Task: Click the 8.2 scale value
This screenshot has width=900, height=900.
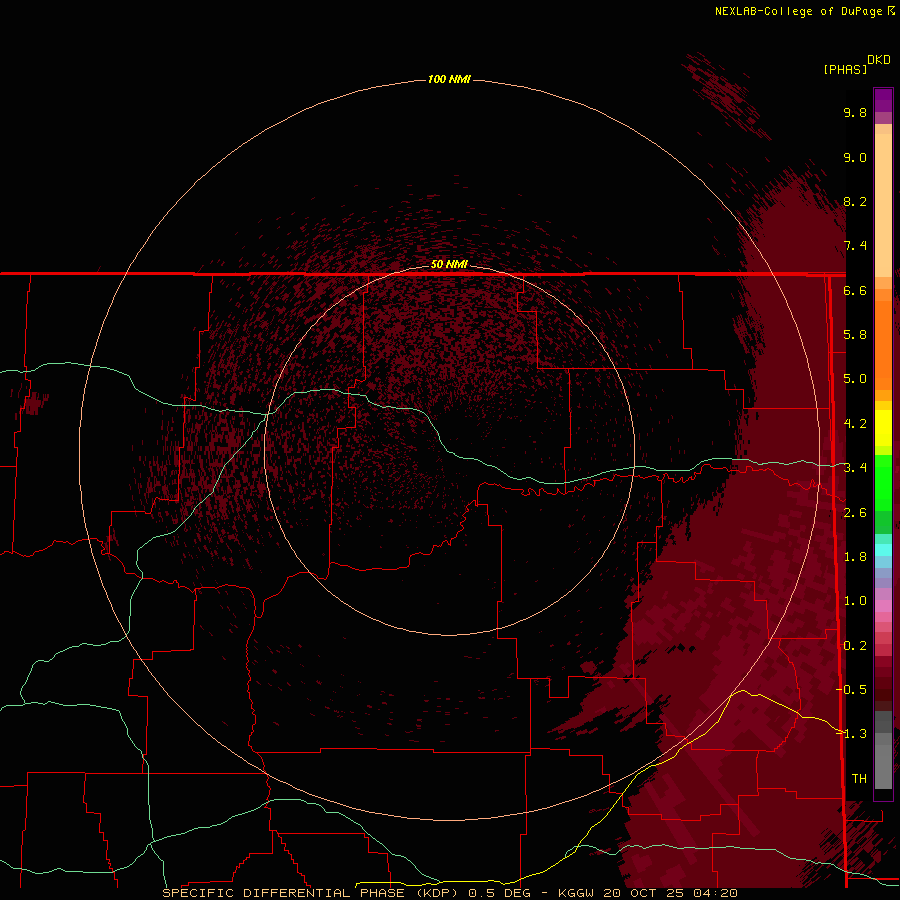Action: [855, 201]
